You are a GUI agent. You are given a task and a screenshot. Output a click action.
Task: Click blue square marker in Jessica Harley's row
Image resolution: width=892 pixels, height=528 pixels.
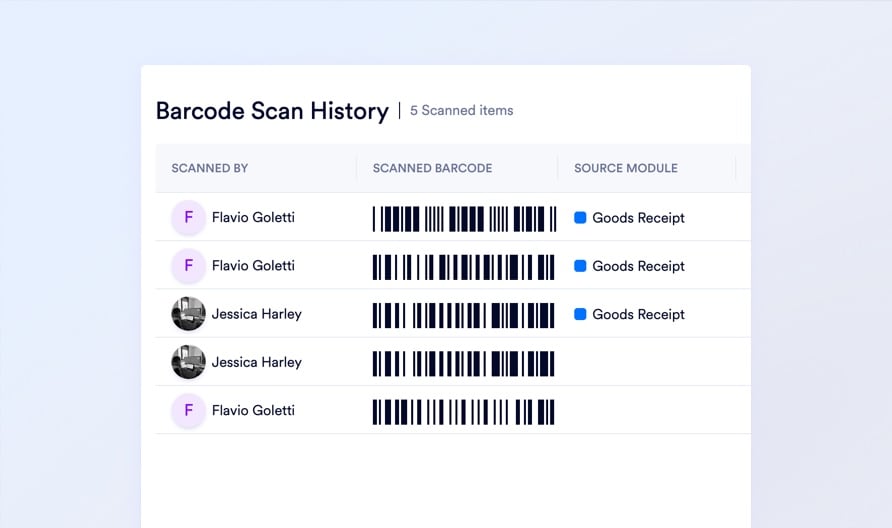coord(580,314)
